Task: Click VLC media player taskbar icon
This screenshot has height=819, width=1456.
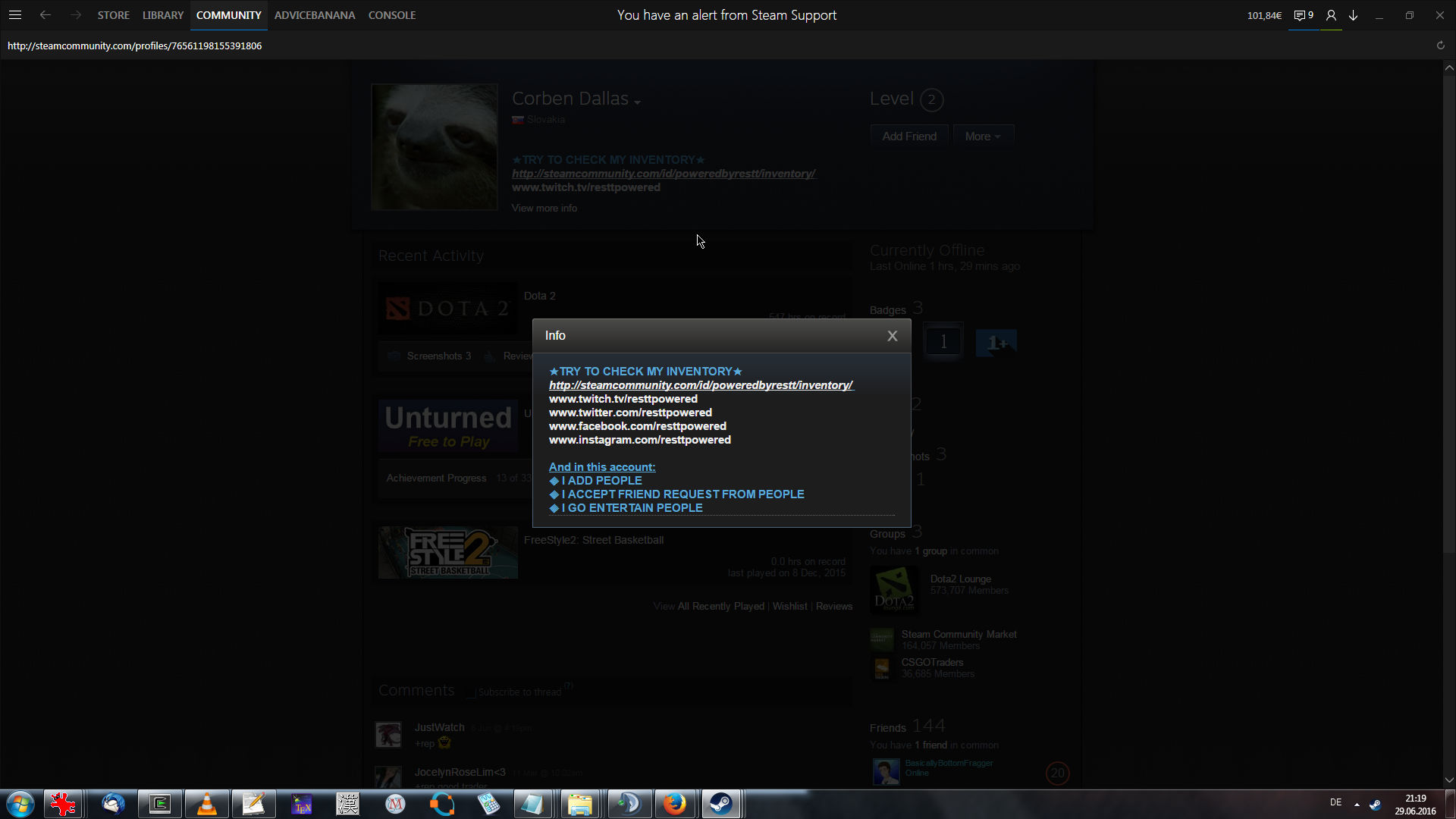Action: click(206, 804)
